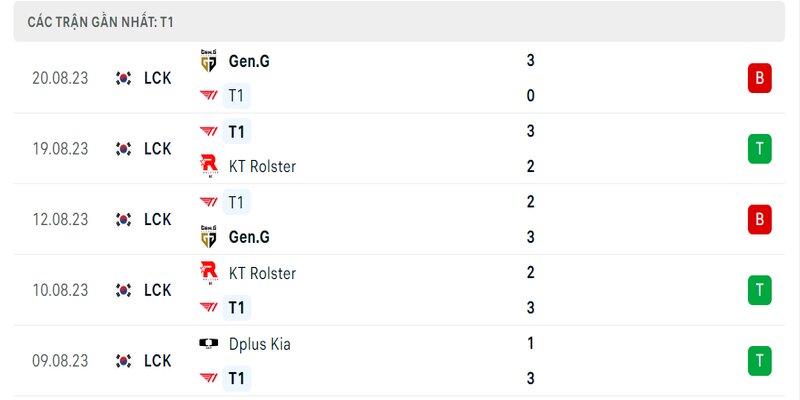The width and height of the screenshot is (800, 400).
Task: Click Dplus Kia logo in 09.08.23 match
Action: coord(208,343)
